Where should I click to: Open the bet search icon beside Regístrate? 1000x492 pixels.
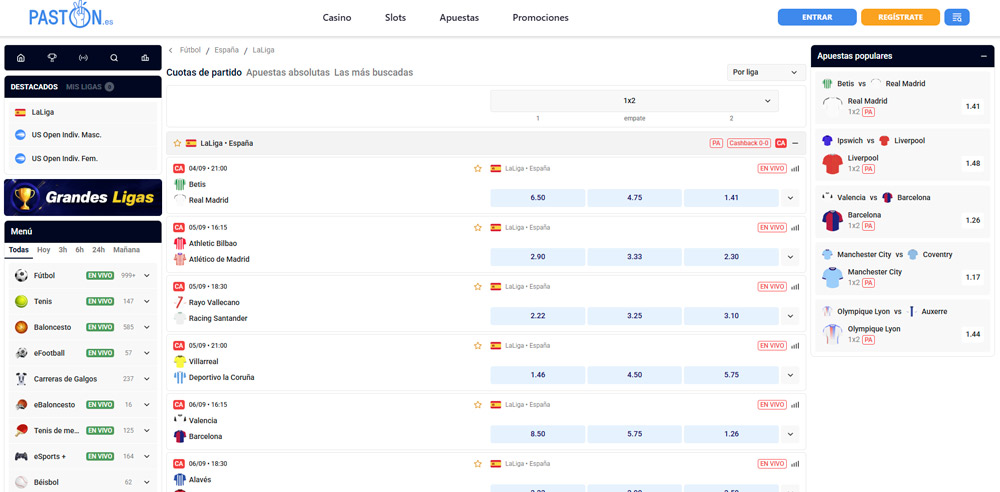(957, 17)
